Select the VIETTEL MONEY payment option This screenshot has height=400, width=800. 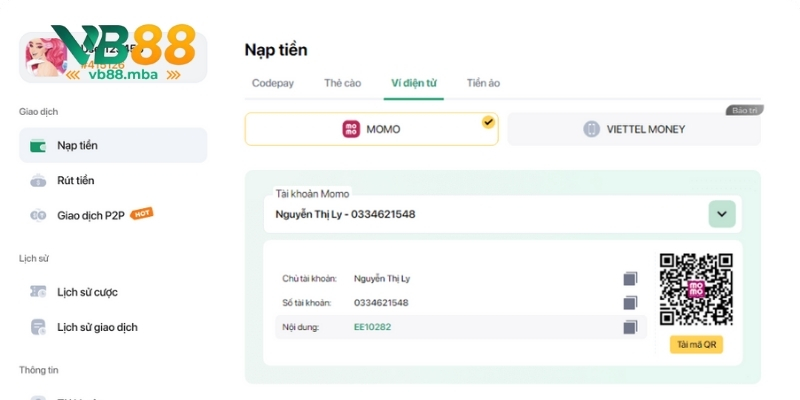[633, 129]
